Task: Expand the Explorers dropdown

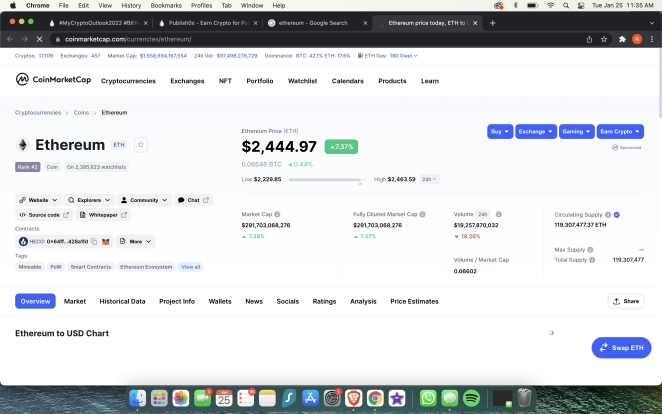Action: [x=89, y=200]
